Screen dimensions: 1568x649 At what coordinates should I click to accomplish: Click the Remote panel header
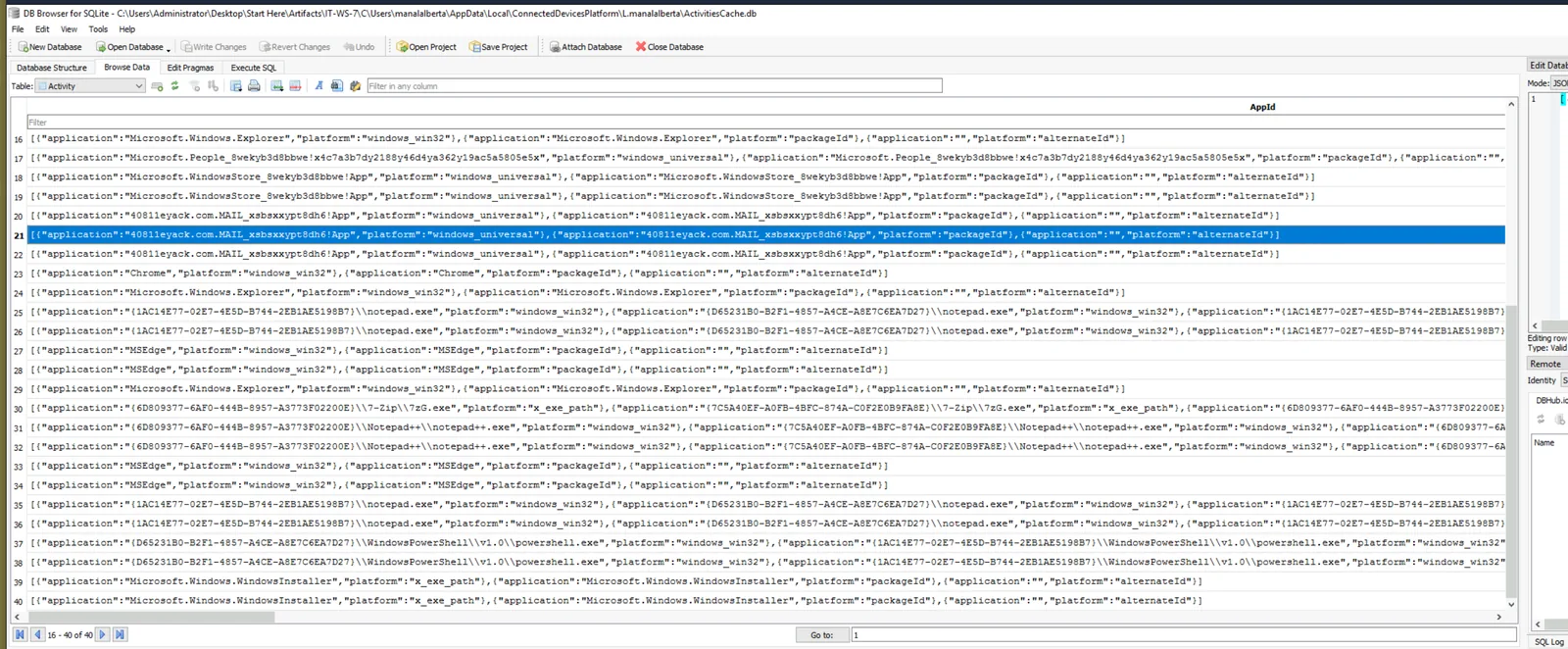[1546, 364]
